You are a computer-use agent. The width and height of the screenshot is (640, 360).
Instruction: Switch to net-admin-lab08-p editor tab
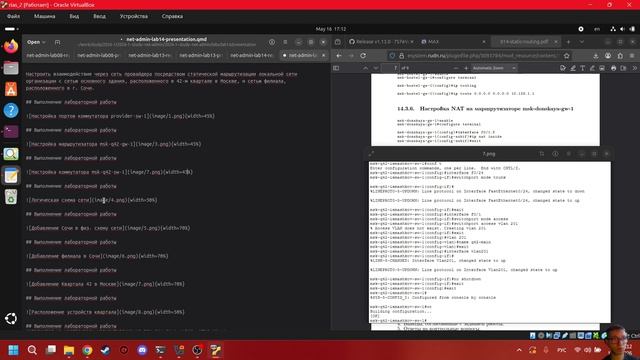point(98,55)
